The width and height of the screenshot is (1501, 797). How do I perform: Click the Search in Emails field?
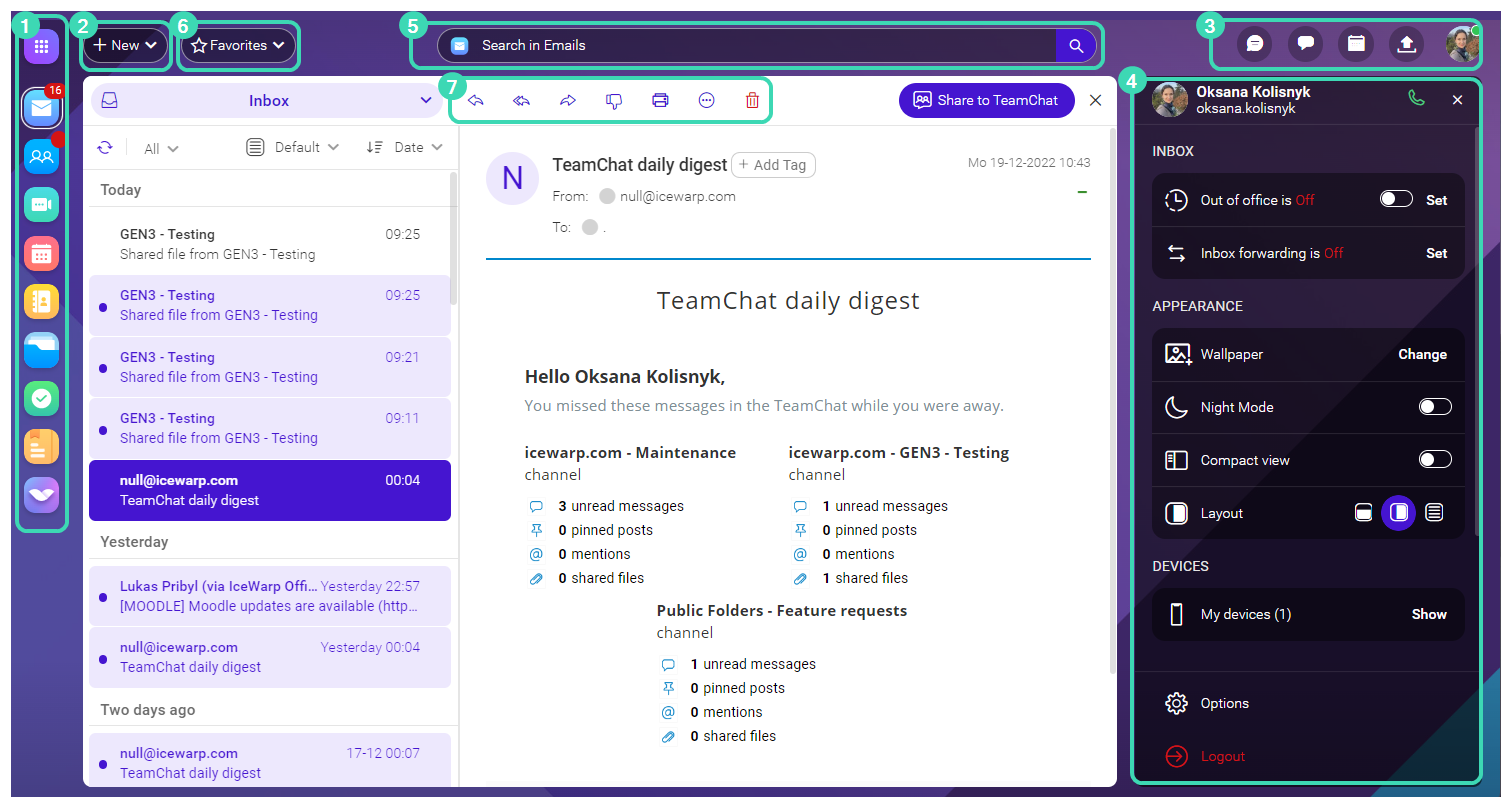pos(746,46)
